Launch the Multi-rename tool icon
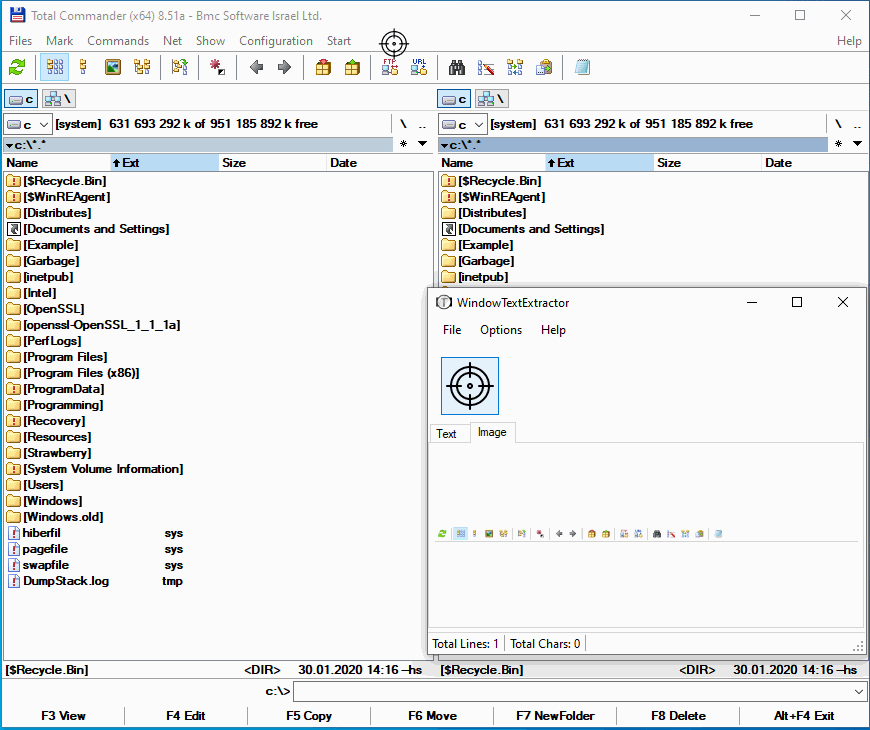Screen dimensions: 870x730 pos(485,68)
